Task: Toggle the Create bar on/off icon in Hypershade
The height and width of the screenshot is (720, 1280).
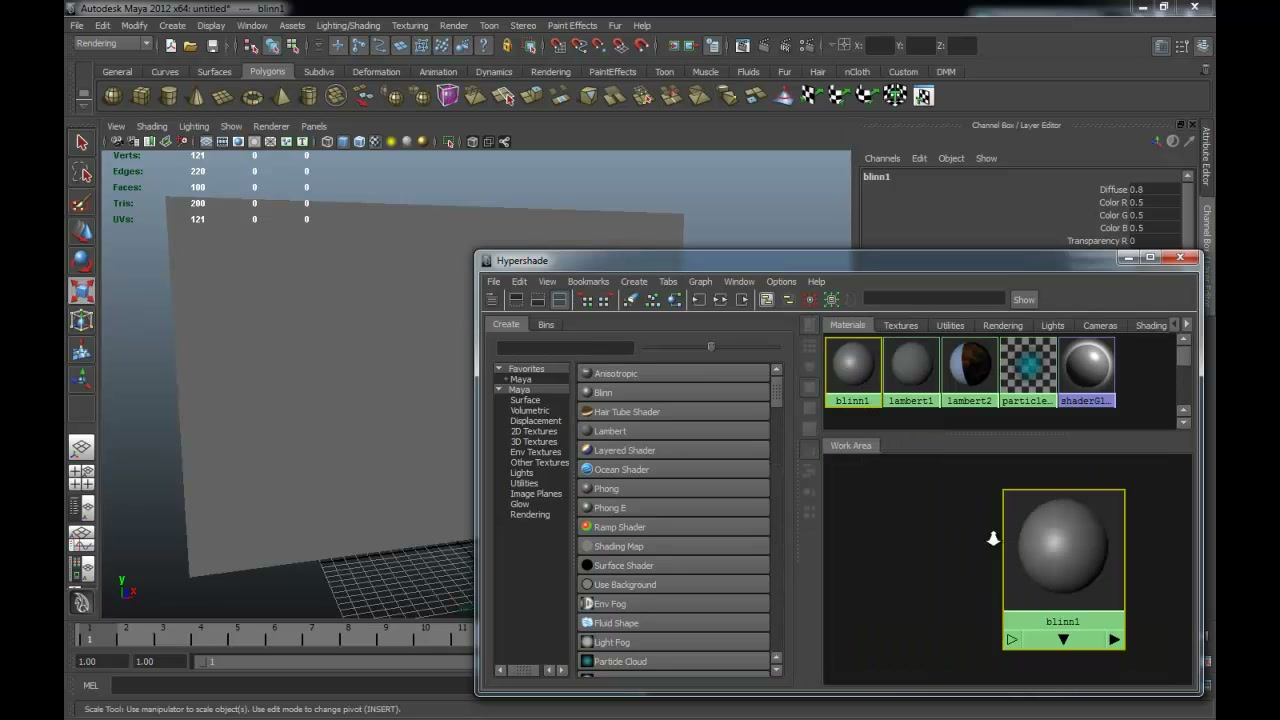Action: tap(492, 300)
